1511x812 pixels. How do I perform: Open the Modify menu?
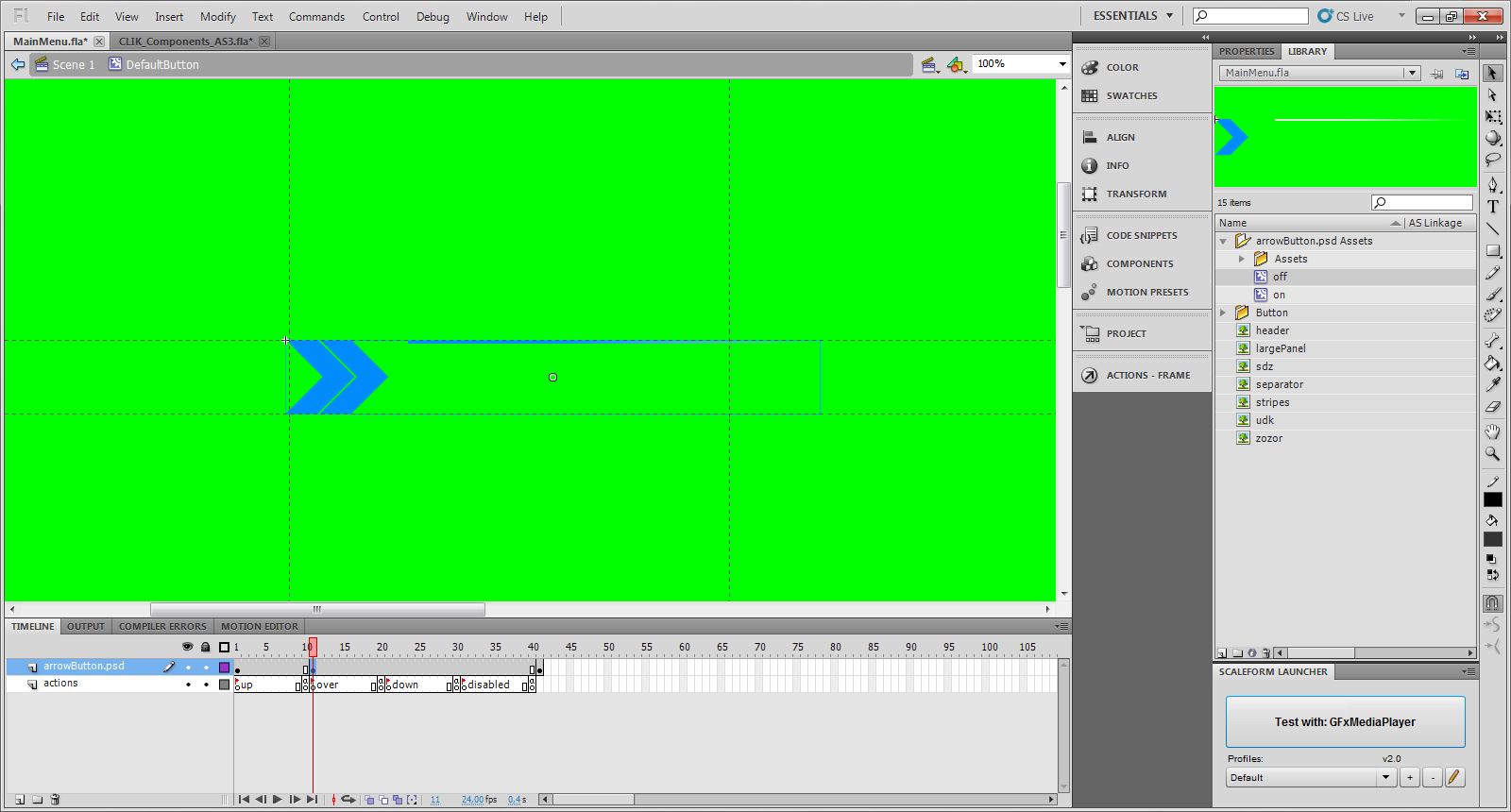(217, 17)
